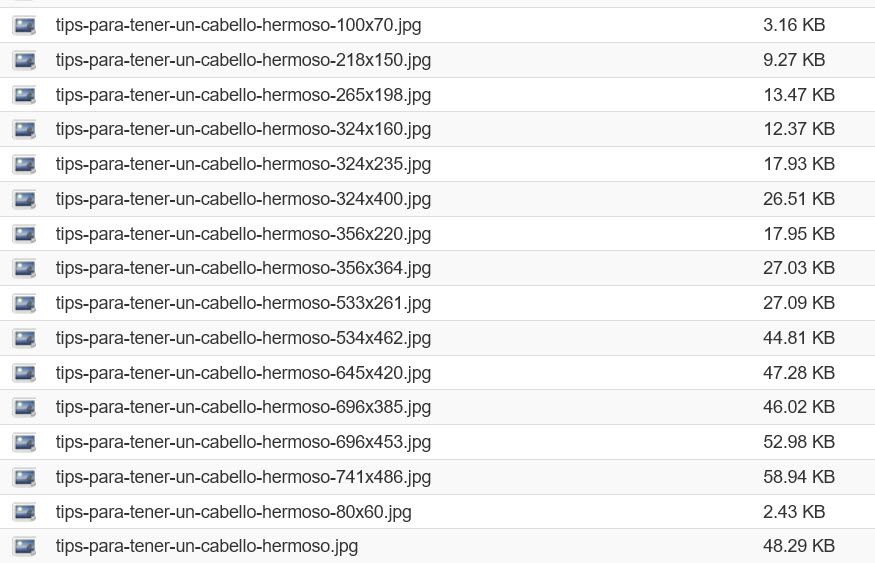The height and width of the screenshot is (563, 875).
Task: Open tips-para-tener-un-cabello-hermoso-356x220.jpg
Action: 243,234
